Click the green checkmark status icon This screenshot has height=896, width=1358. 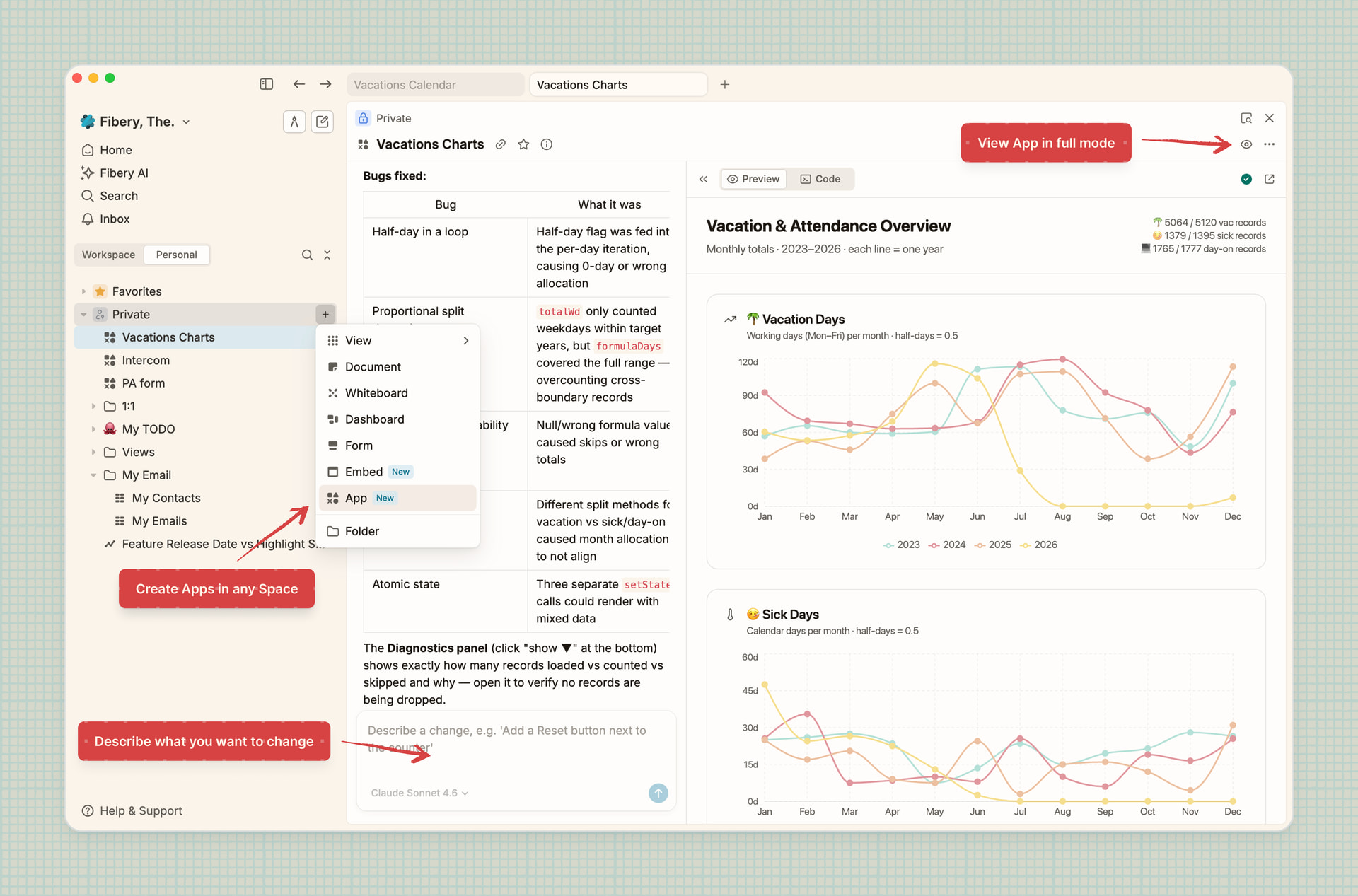click(1246, 179)
